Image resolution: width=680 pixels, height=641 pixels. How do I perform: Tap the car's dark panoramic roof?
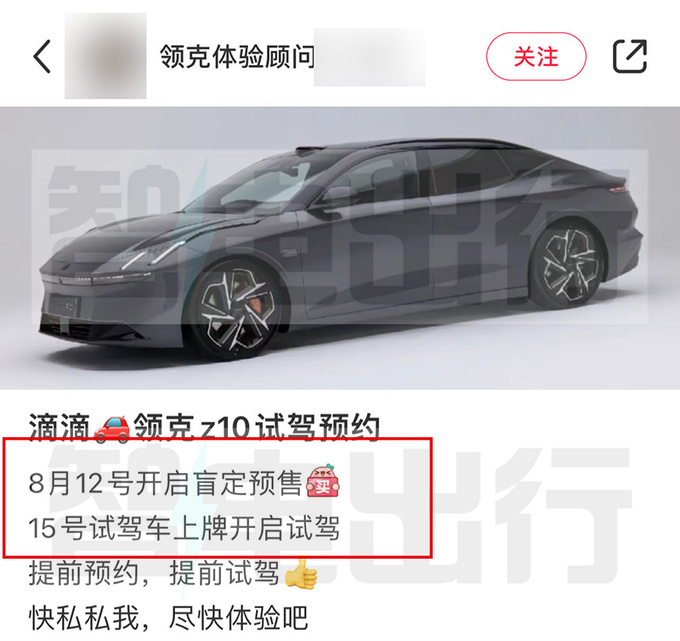click(412, 146)
